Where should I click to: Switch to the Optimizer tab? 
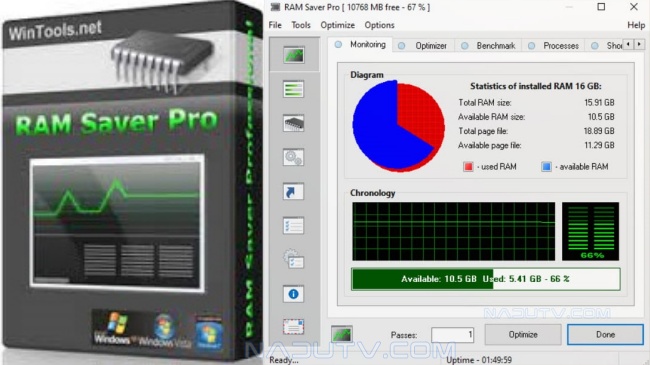pos(423,46)
